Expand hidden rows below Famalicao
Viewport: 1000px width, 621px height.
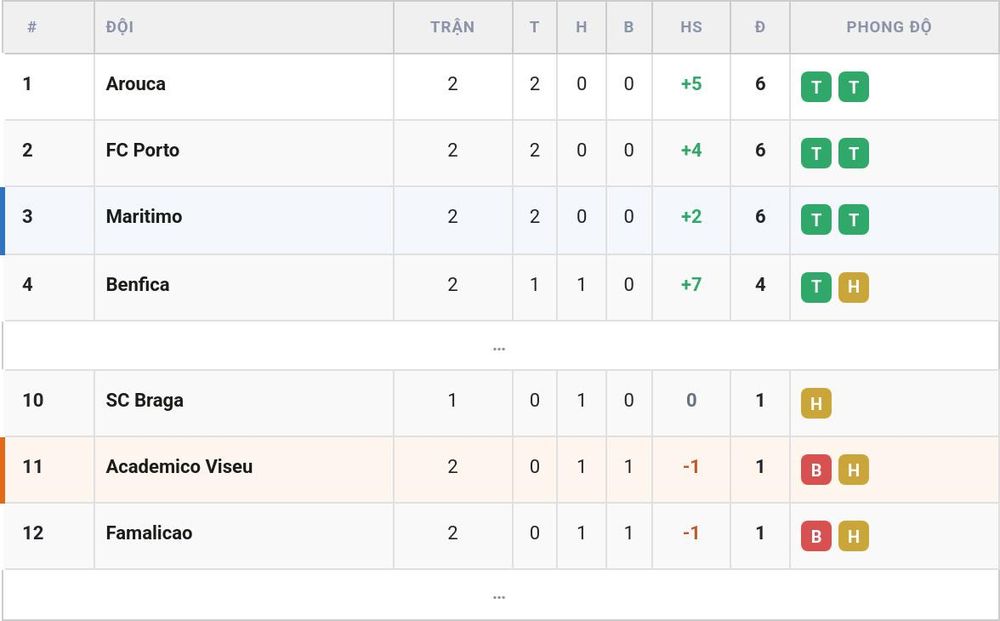point(499,595)
